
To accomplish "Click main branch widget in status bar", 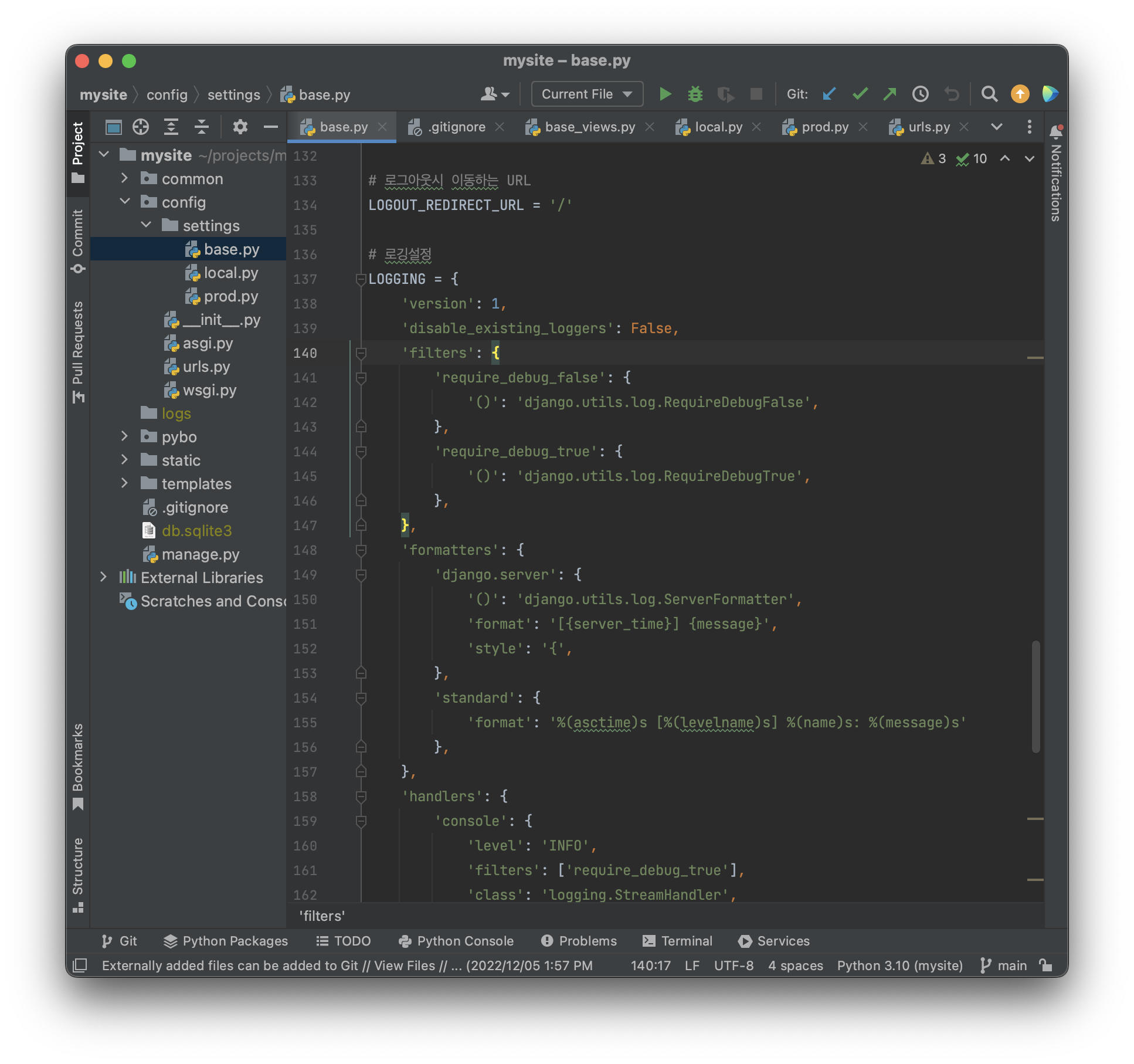I will (x=1004, y=965).
